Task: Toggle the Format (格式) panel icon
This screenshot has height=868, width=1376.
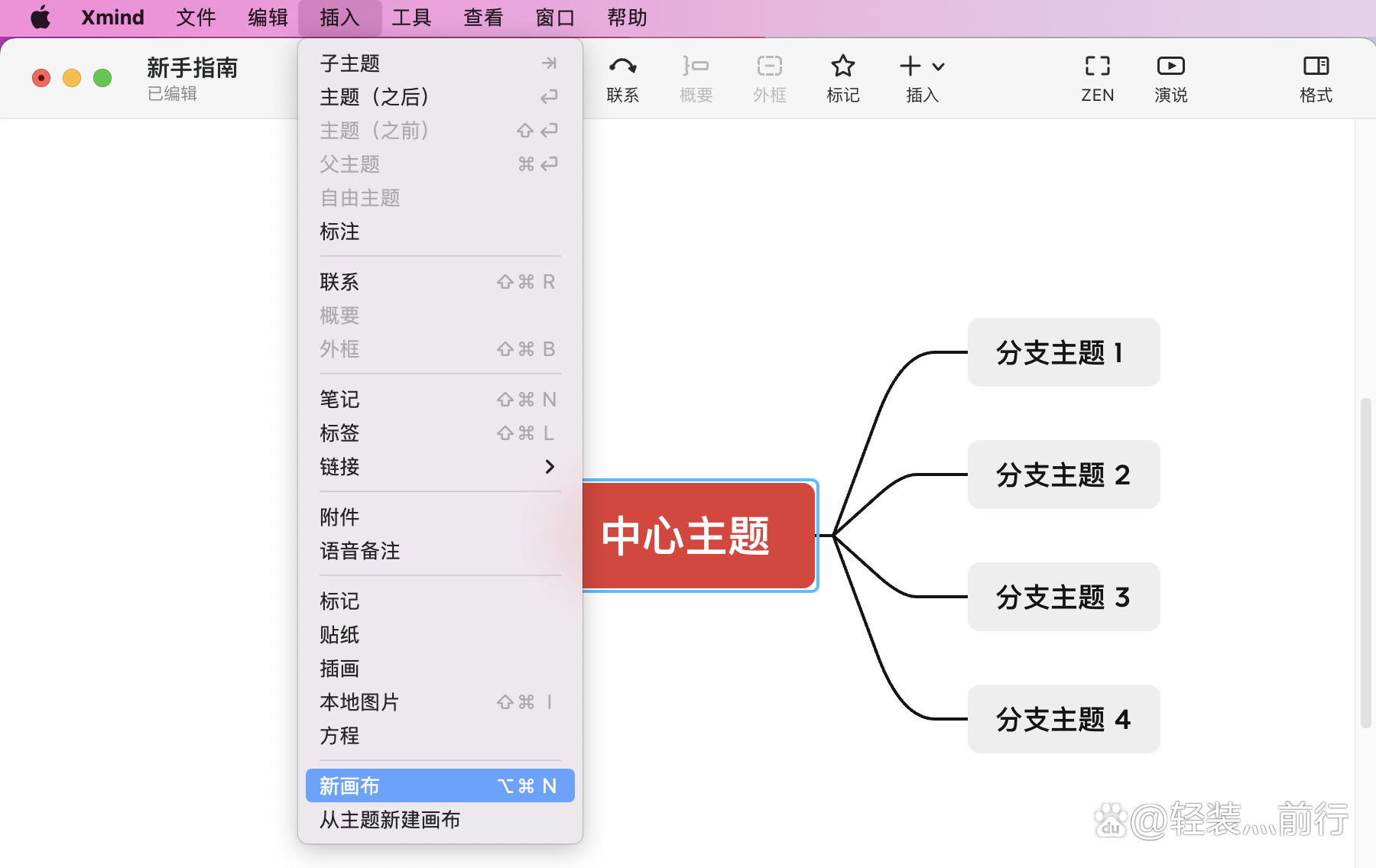Action: click(x=1316, y=66)
